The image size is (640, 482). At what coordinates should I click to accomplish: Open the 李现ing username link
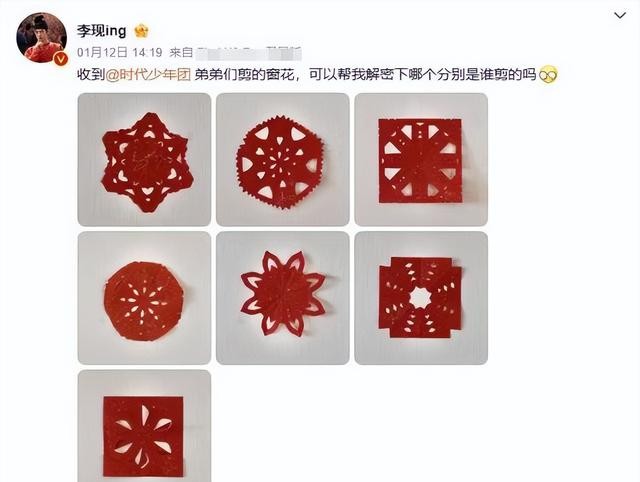click(x=102, y=31)
